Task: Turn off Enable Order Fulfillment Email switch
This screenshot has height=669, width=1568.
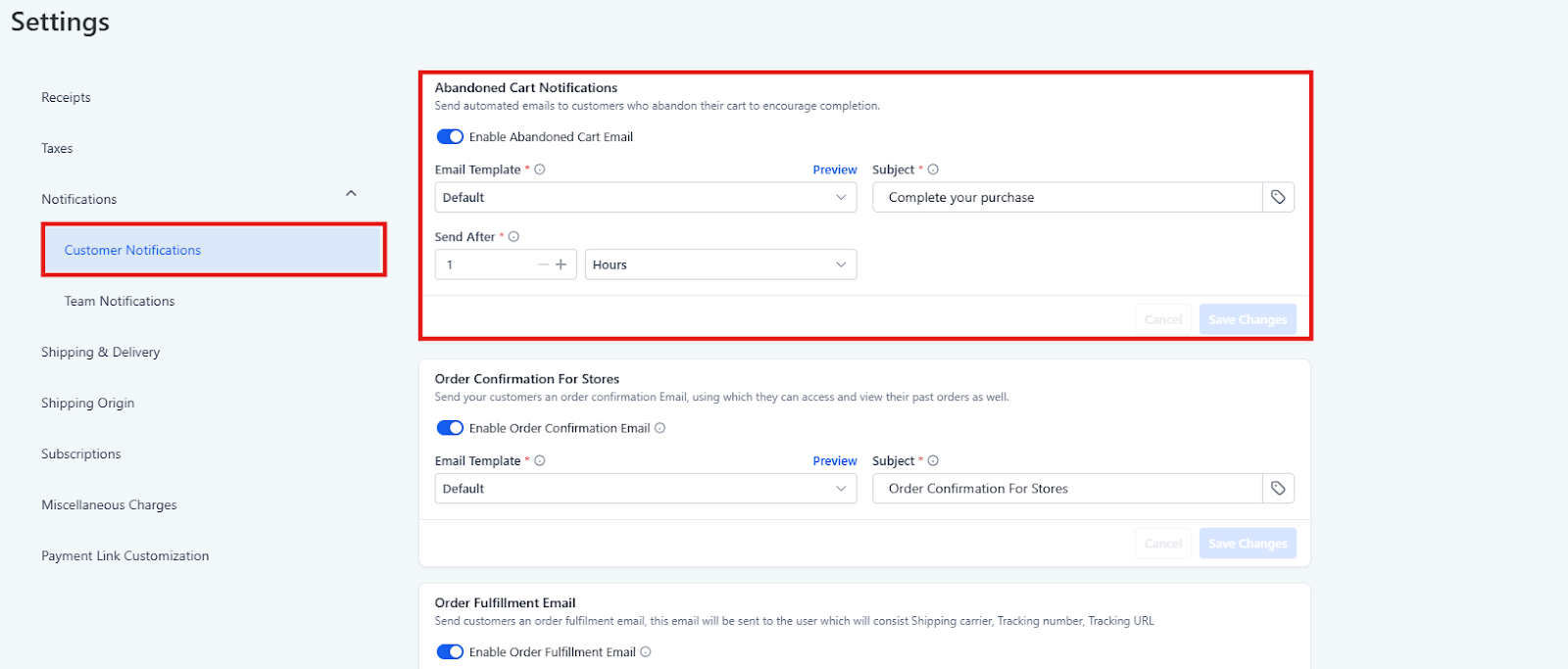Action: click(x=450, y=652)
